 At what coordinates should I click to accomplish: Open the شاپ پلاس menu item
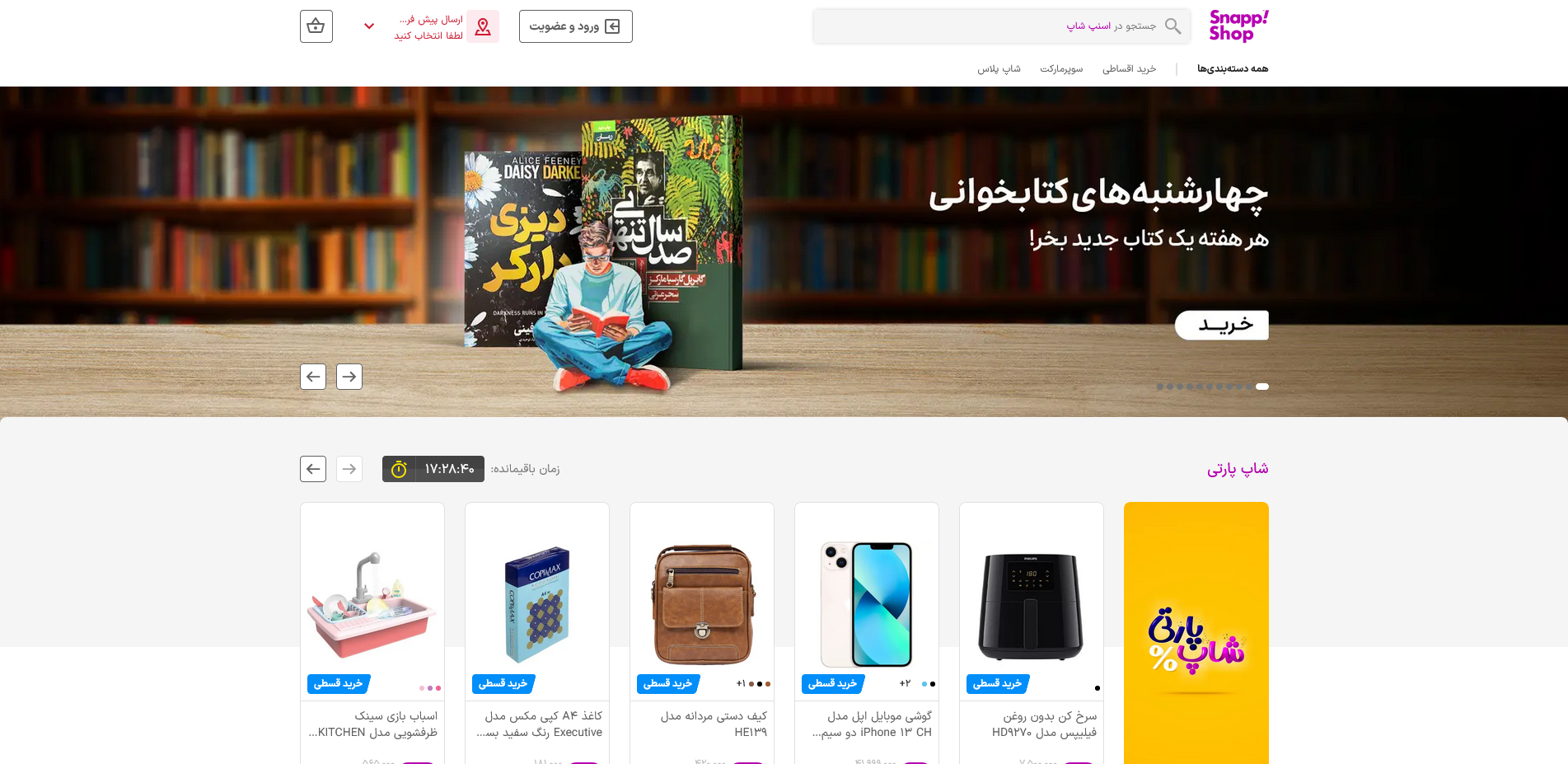999,68
